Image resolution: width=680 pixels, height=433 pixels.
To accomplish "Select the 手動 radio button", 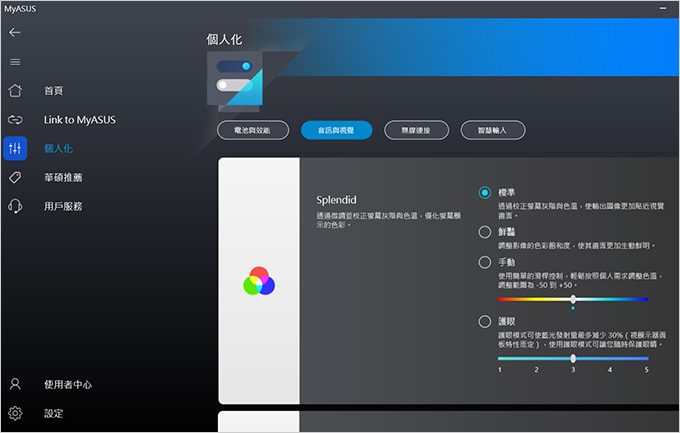I will (x=484, y=262).
